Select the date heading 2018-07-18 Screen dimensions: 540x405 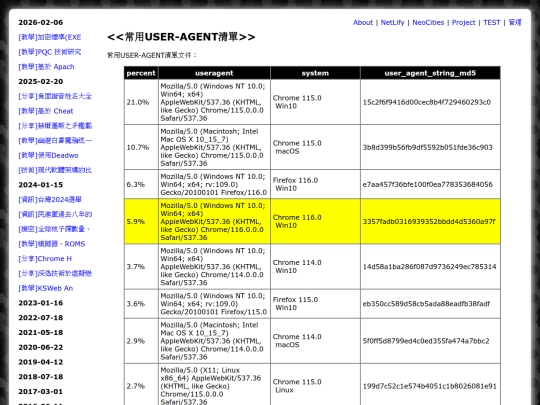pos(41,377)
